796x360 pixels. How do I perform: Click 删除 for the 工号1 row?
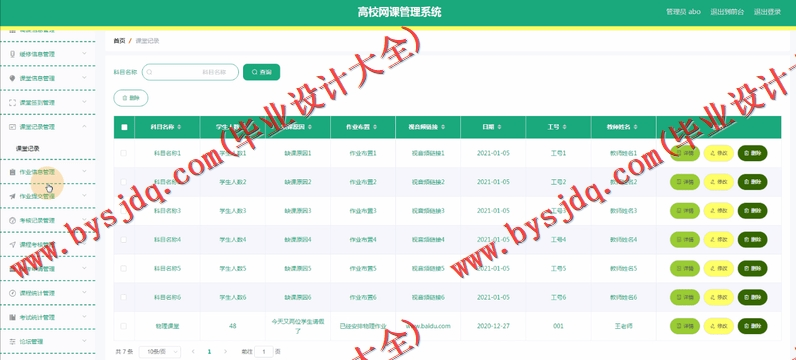752,153
